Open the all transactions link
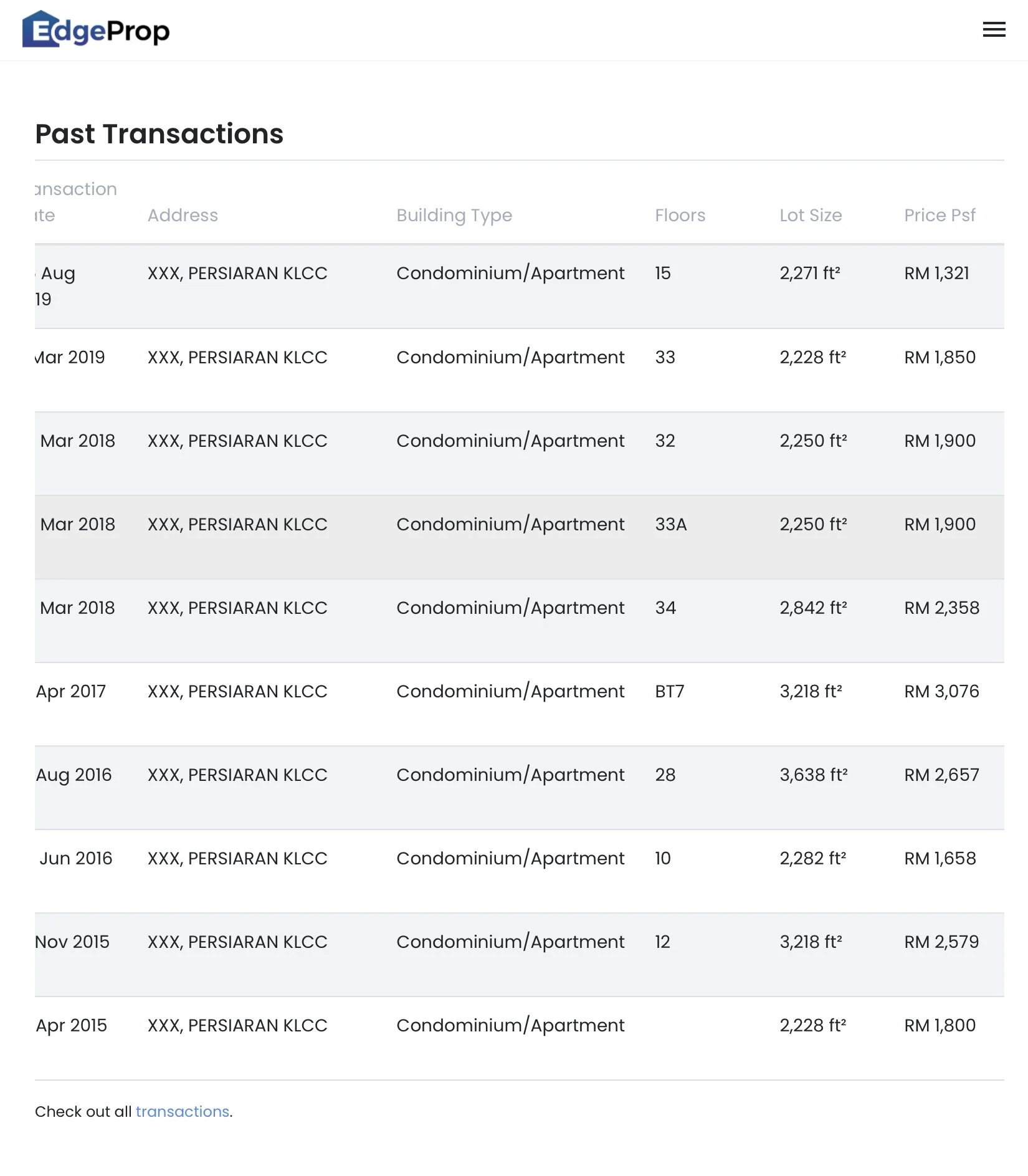 (182, 1111)
